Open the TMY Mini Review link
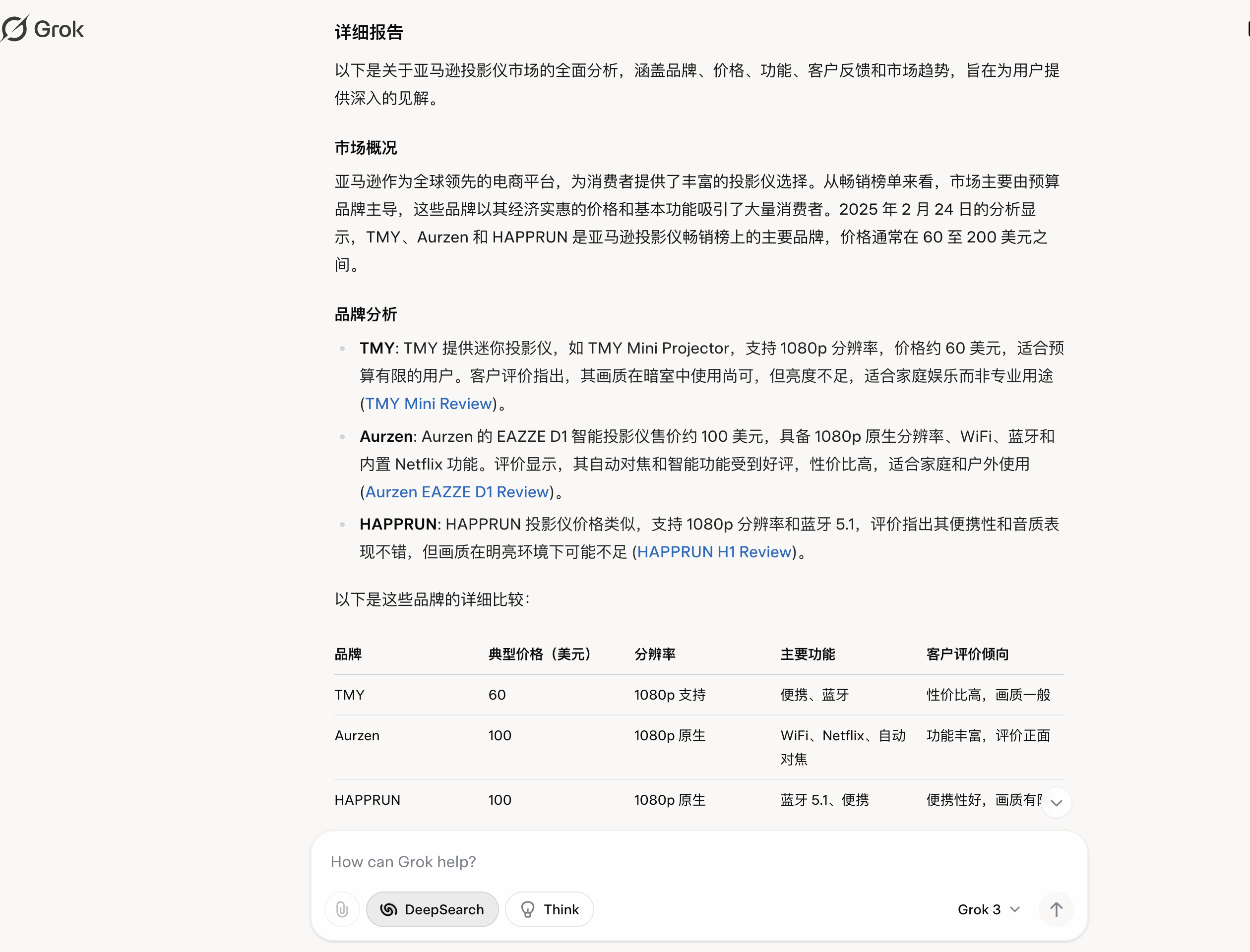Screen dimensions: 1250x952 (429, 404)
